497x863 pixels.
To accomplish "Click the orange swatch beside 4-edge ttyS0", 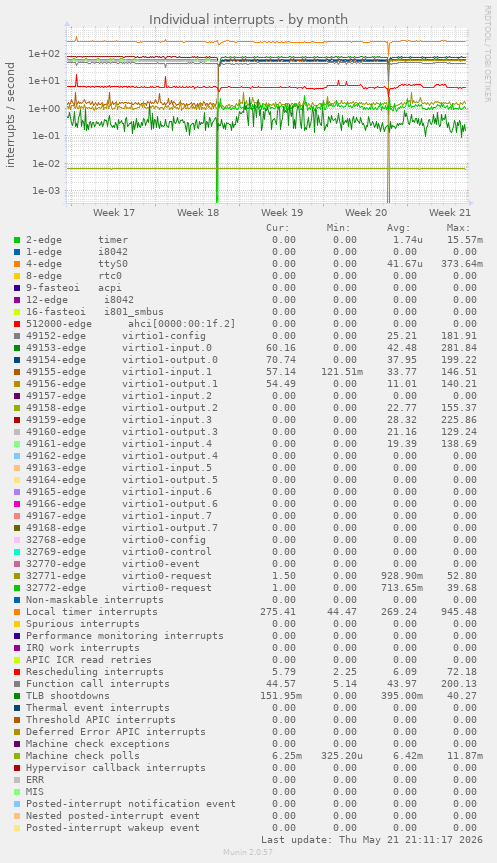I will pos(17,264).
